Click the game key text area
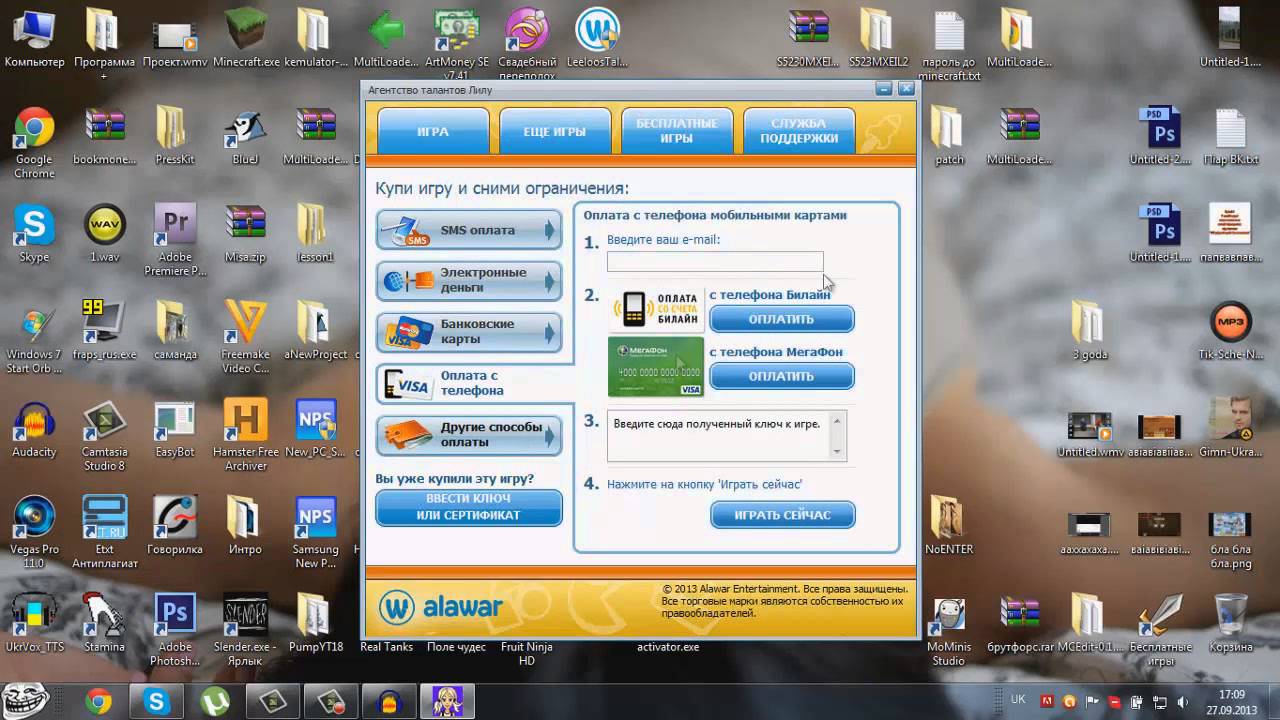The width and height of the screenshot is (1280, 720). coord(727,436)
